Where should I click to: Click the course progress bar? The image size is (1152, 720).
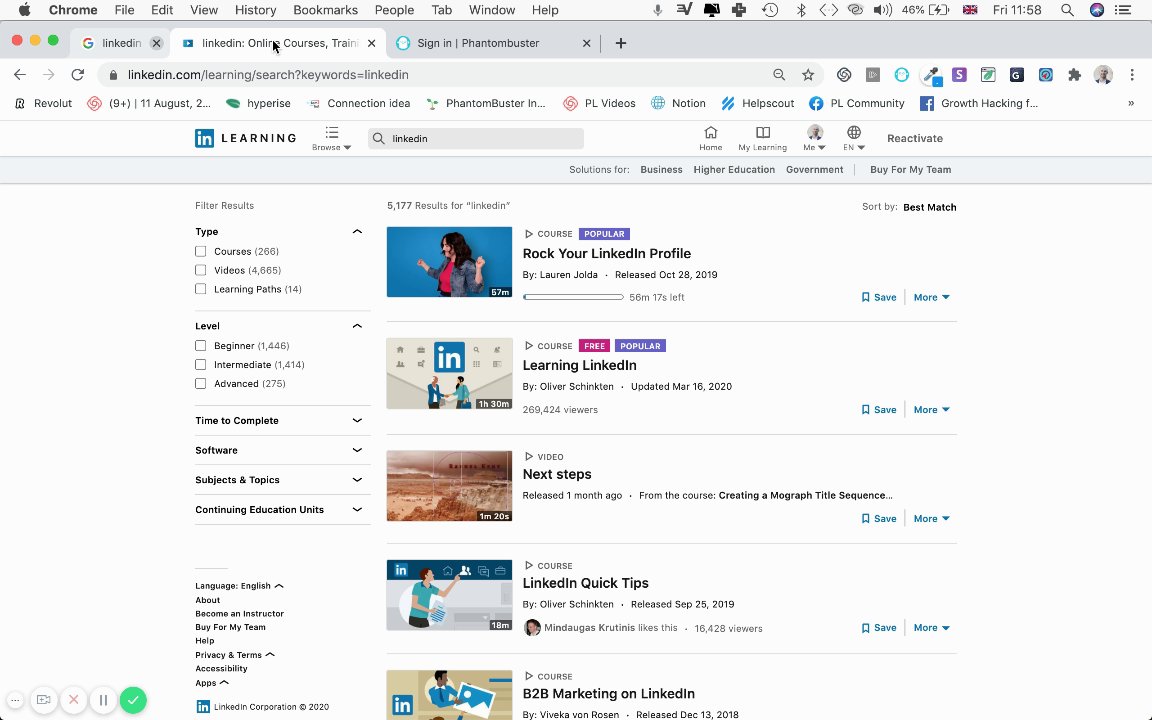573,298
